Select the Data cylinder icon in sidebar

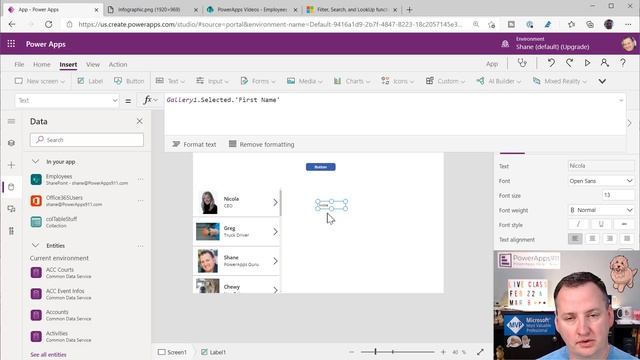tap(11, 187)
